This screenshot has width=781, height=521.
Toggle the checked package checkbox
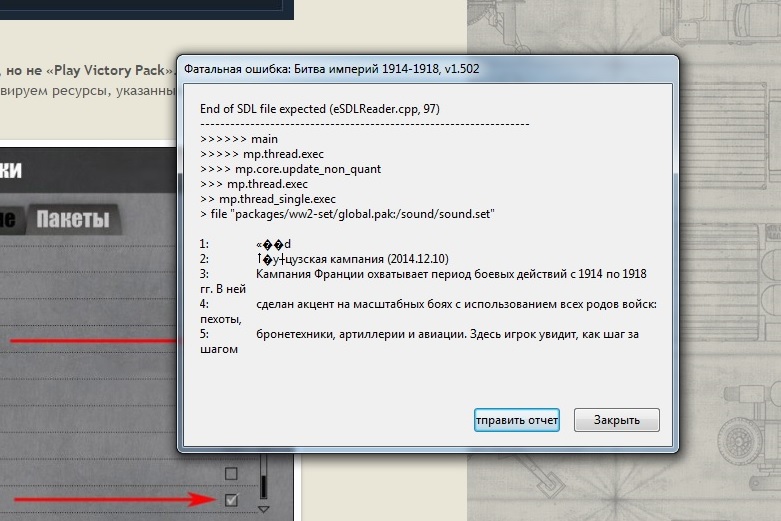[231, 499]
